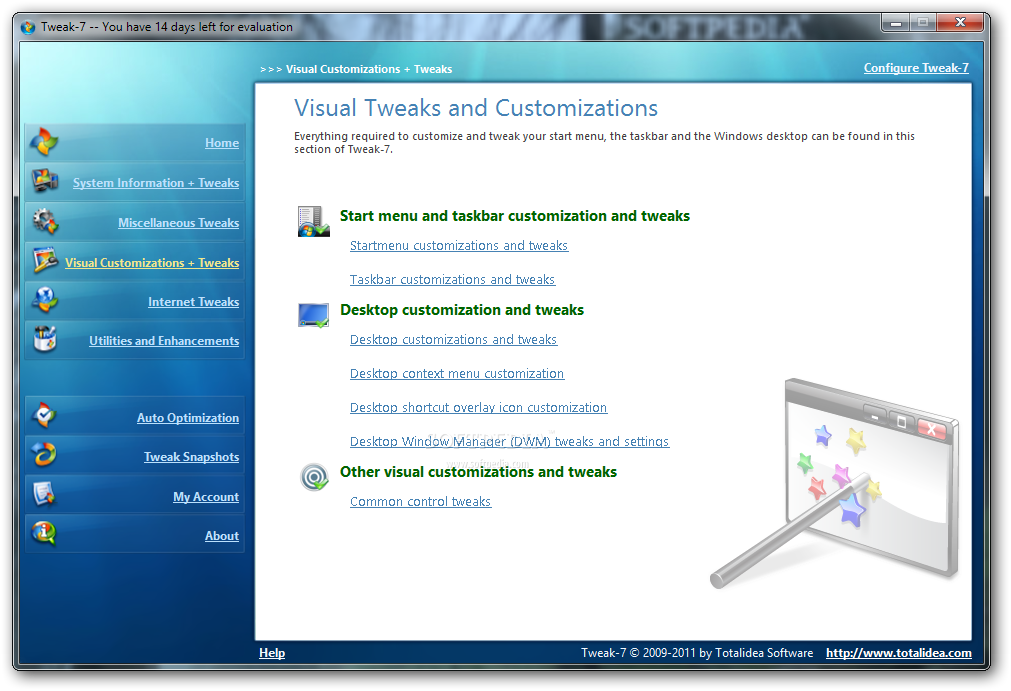Go to Miscellaneous Tweaks section
The width and height of the screenshot is (1011, 691).
pyautogui.click(x=179, y=223)
